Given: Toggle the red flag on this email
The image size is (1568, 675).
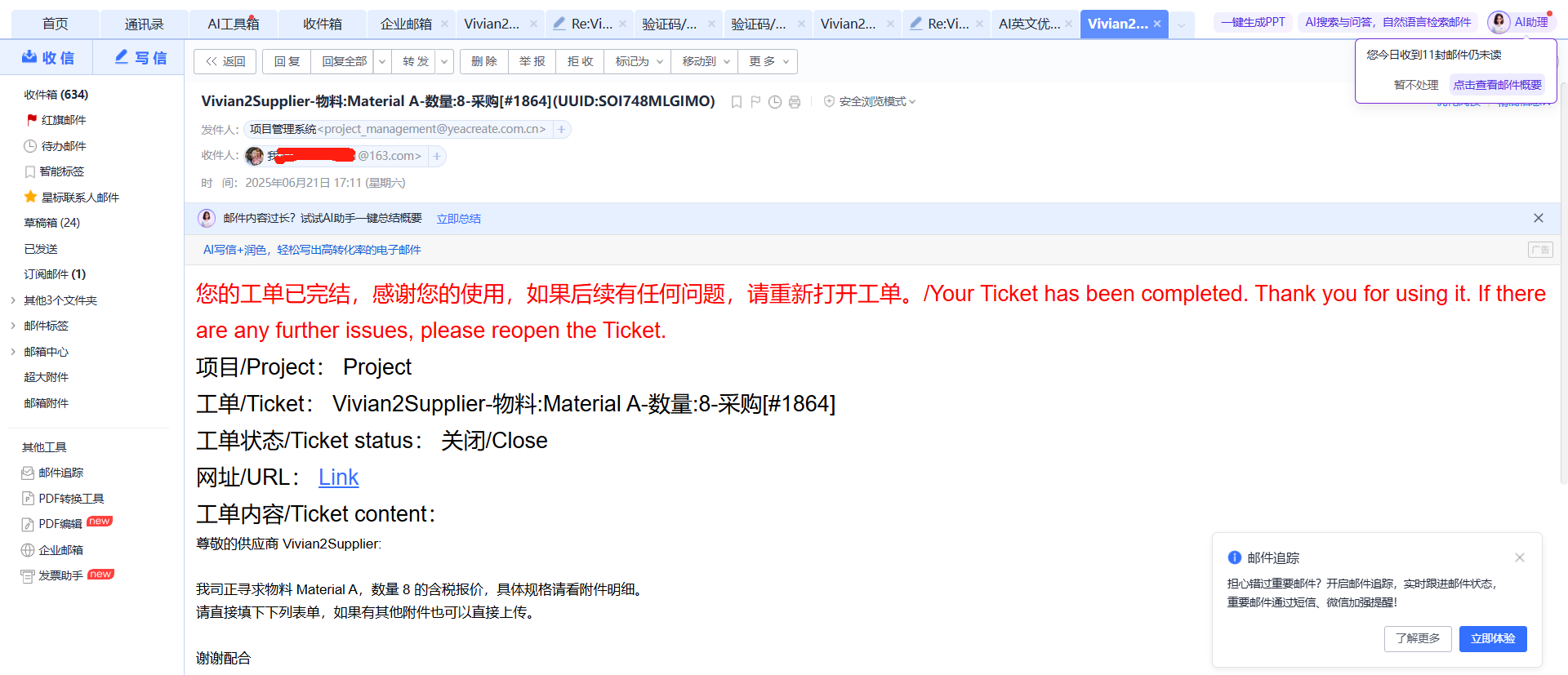Looking at the screenshot, I should pyautogui.click(x=755, y=102).
